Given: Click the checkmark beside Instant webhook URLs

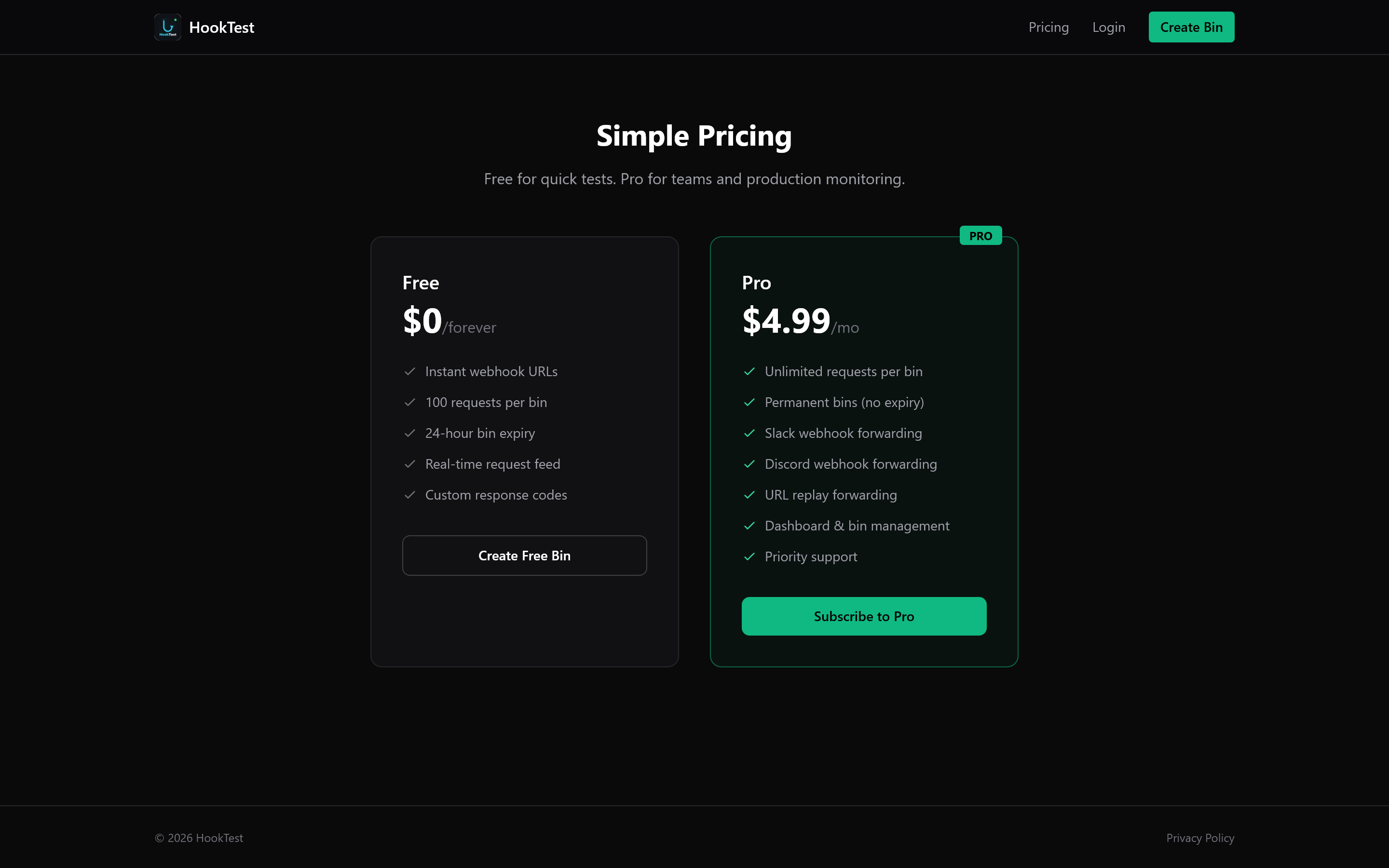Looking at the screenshot, I should point(410,372).
